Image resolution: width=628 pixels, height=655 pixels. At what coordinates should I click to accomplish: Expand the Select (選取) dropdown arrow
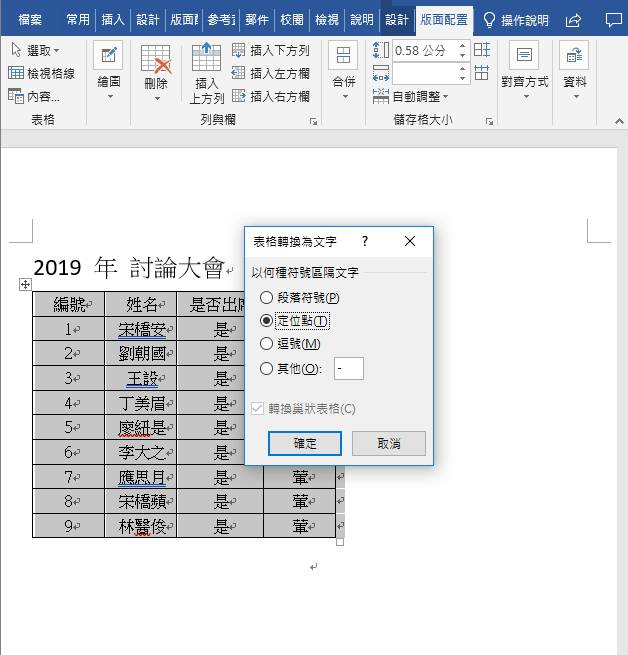point(57,51)
